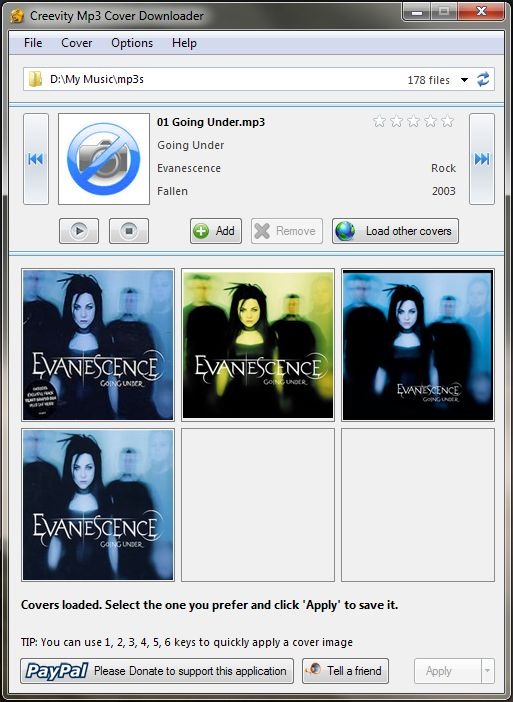Click the no-cover camera placeholder image

pos(104,159)
